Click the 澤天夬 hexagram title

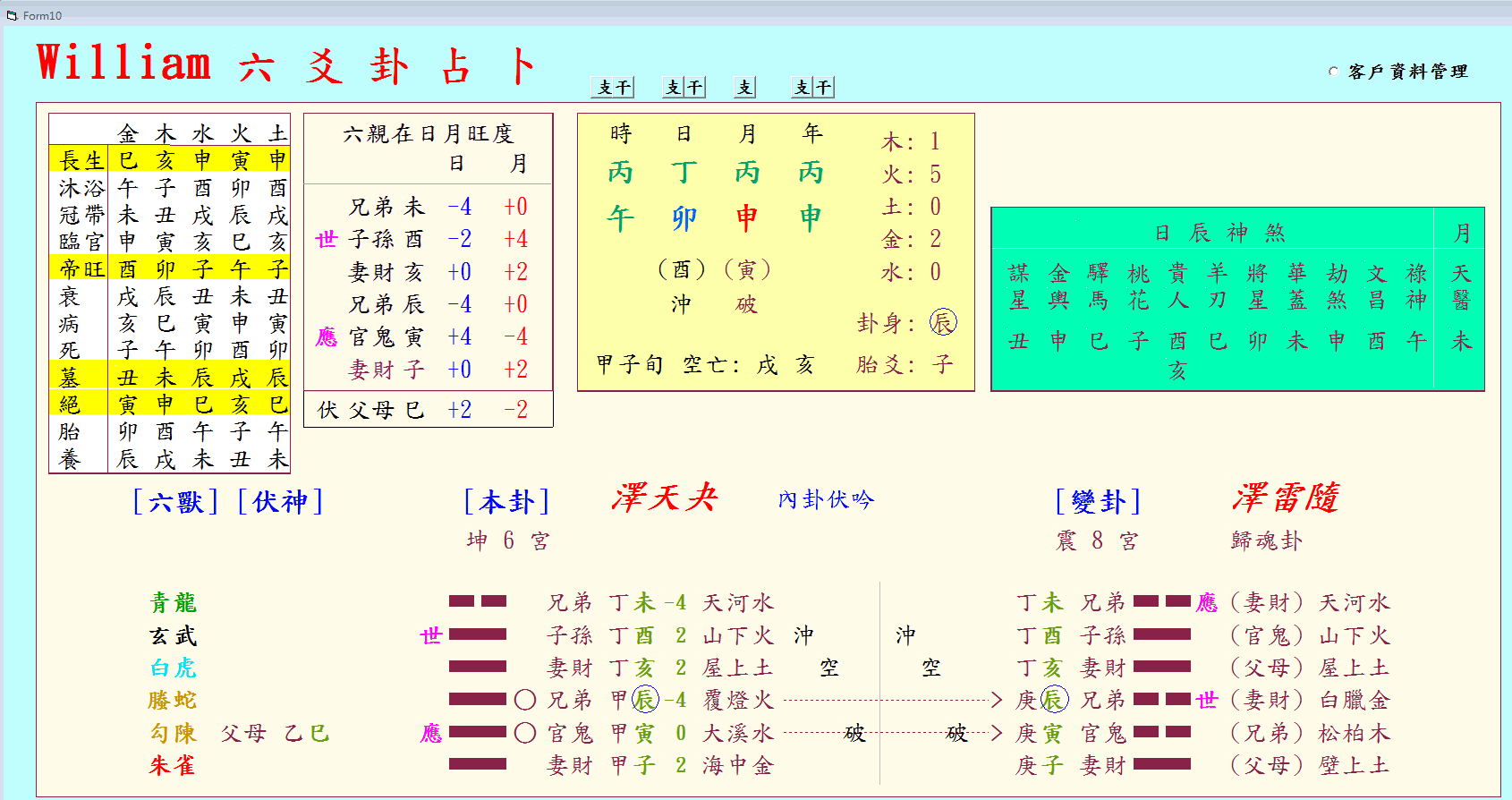click(665, 498)
